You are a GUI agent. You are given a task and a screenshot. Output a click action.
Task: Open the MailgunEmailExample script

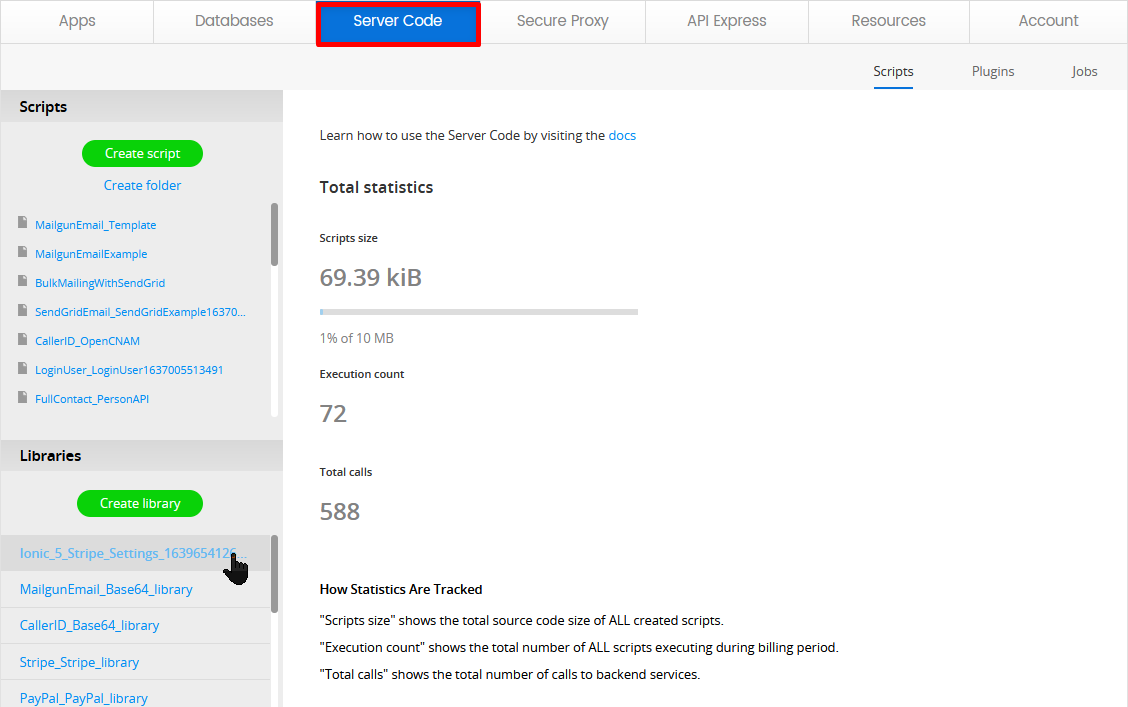click(91, 254)
